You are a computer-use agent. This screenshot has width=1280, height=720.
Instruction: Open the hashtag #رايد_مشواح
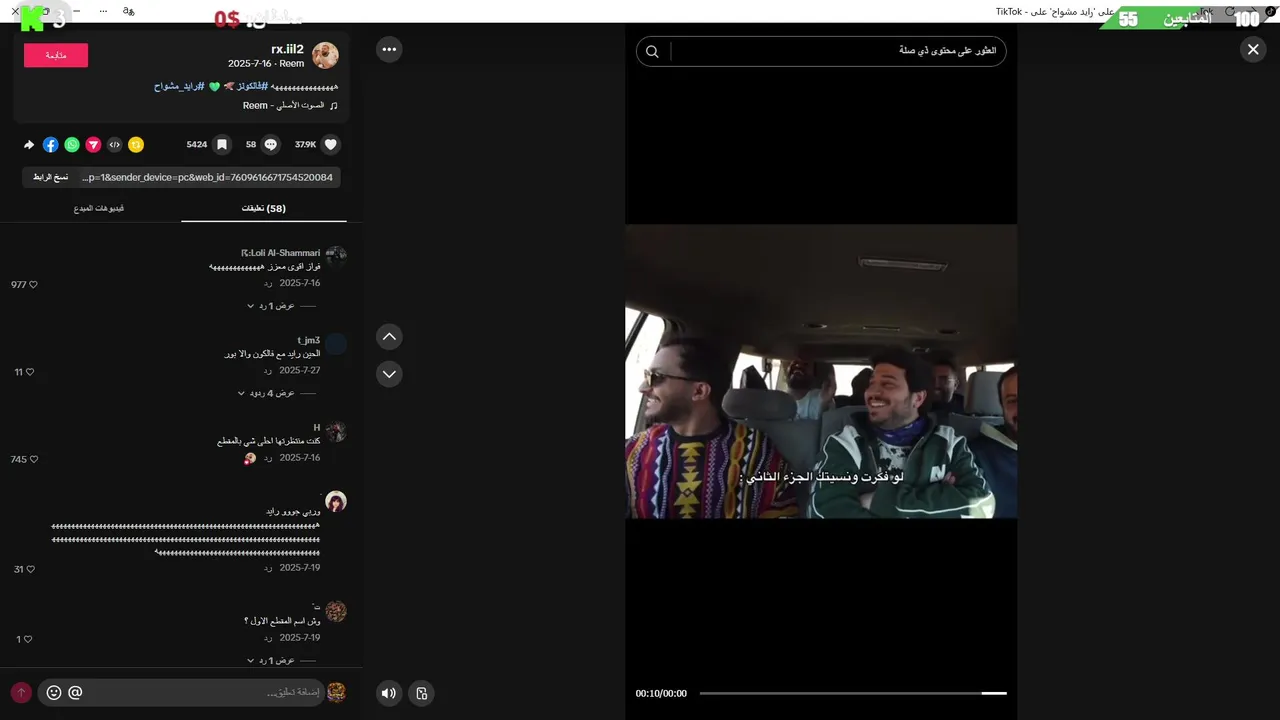pos(179,87)
